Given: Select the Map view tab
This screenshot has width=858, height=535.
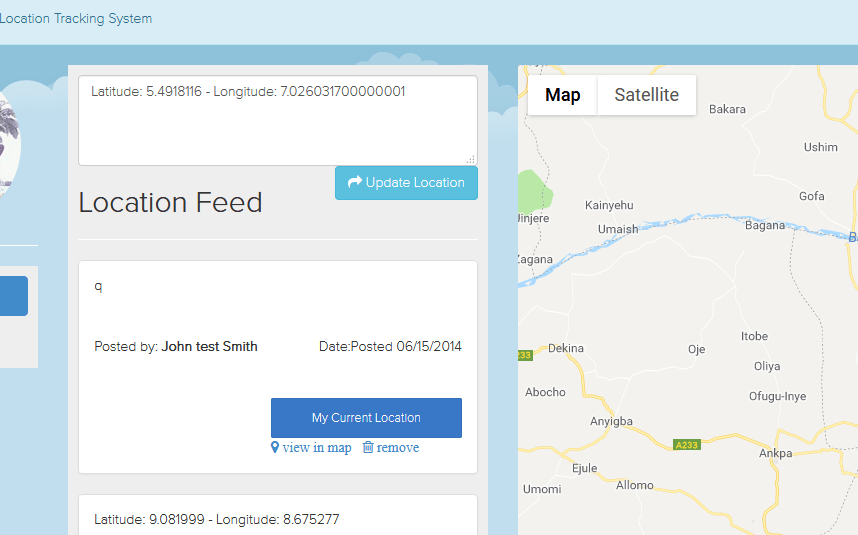Looking at the screenshot, I should [563, 95].
